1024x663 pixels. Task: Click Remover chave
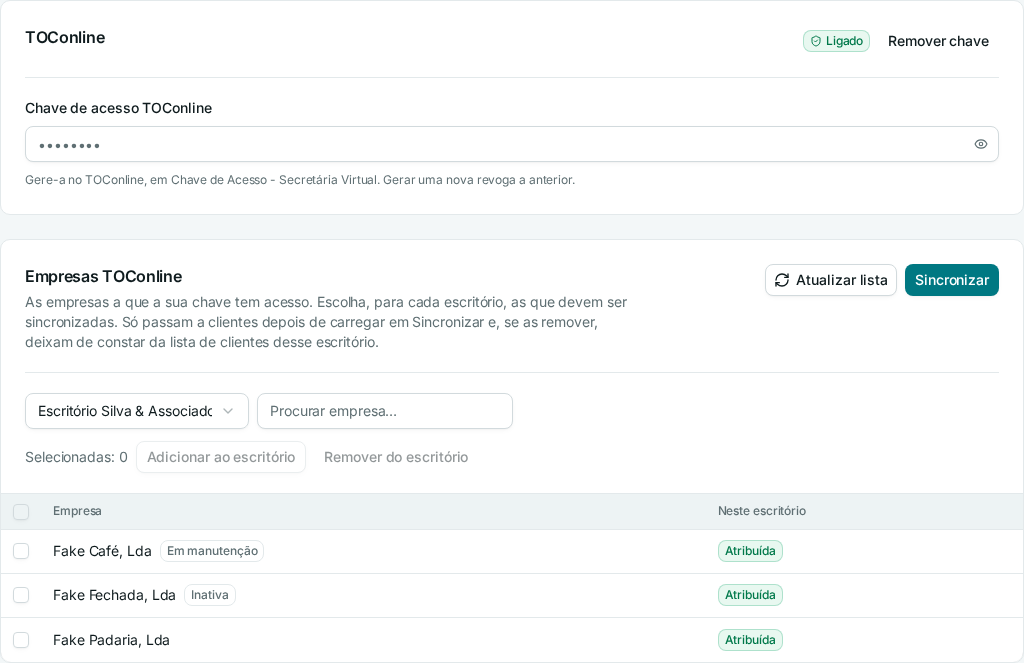point(938,41)
